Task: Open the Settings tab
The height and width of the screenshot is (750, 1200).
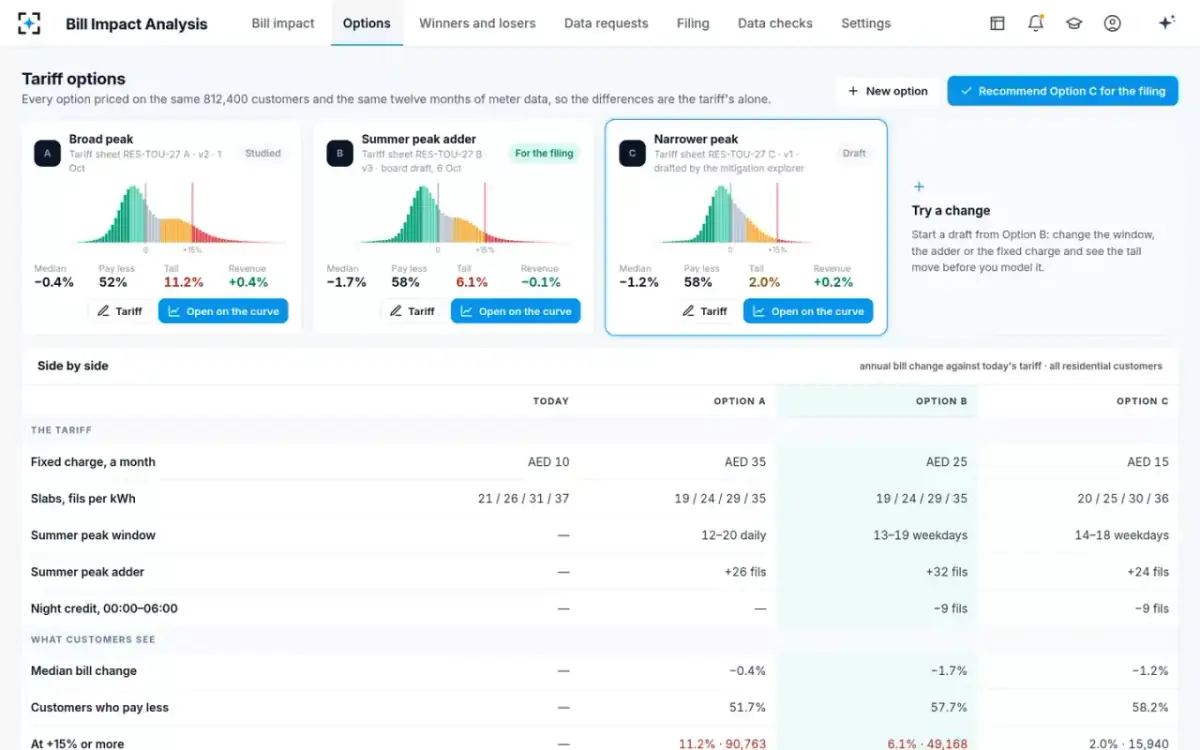Action: 866,23
